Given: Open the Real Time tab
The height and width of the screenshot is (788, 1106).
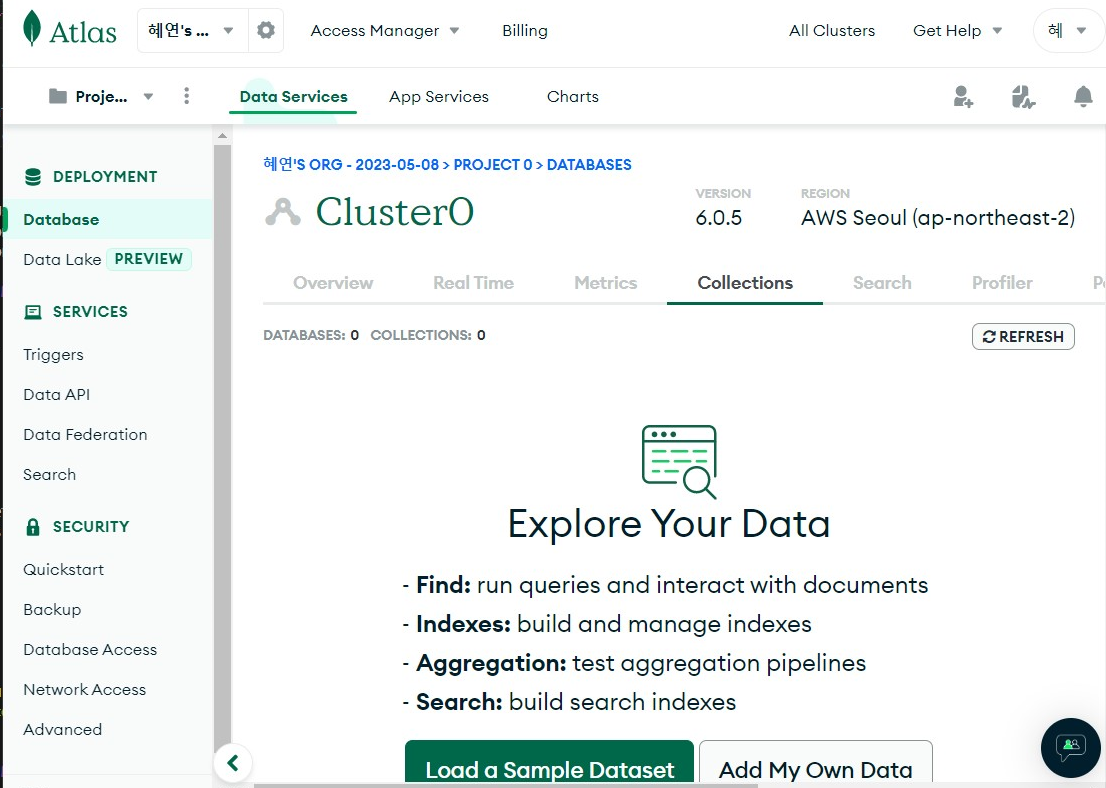Looking at the screenshot, I should point(473,283).
